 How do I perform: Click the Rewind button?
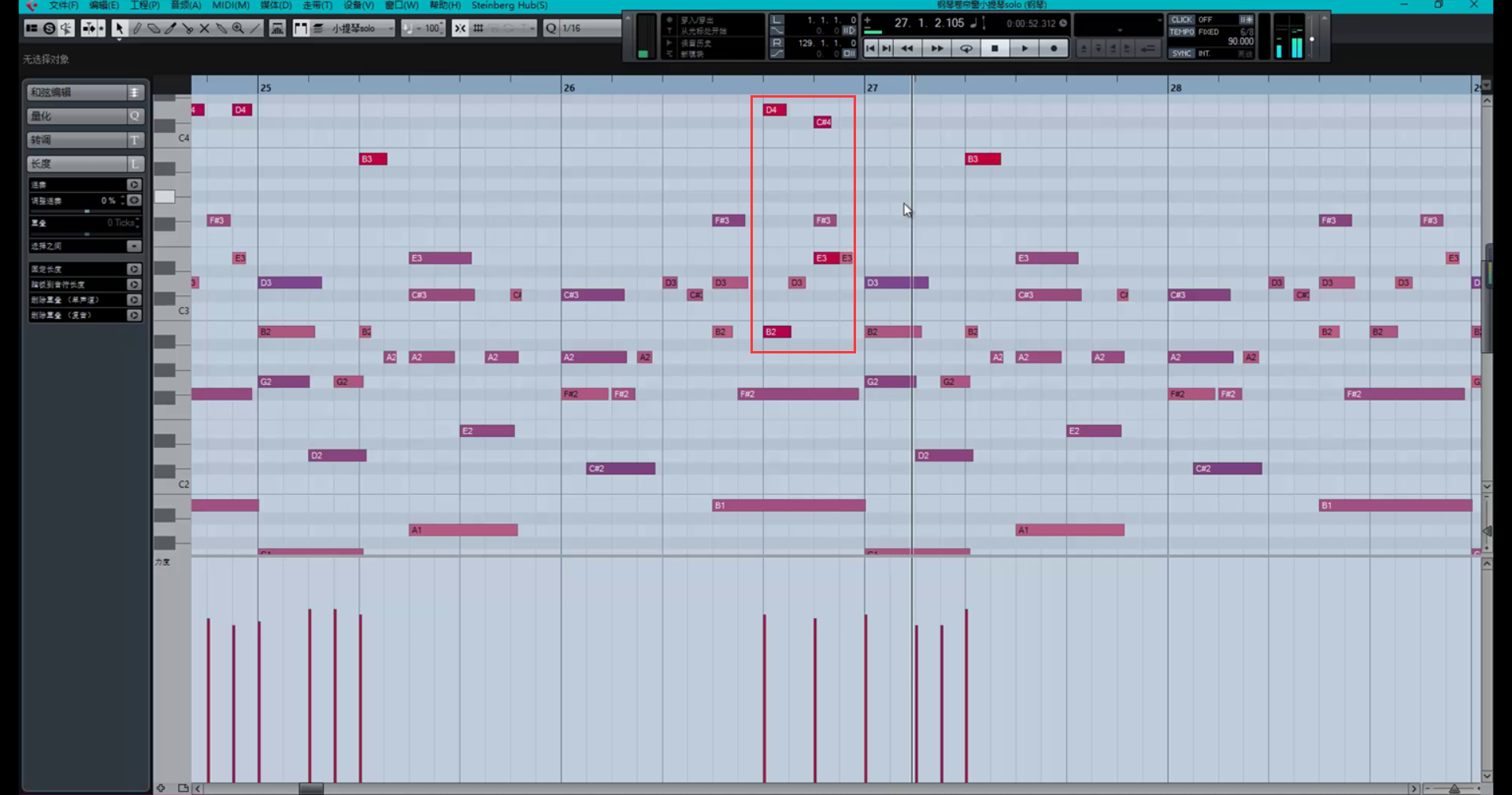click(x=907, y=48)
